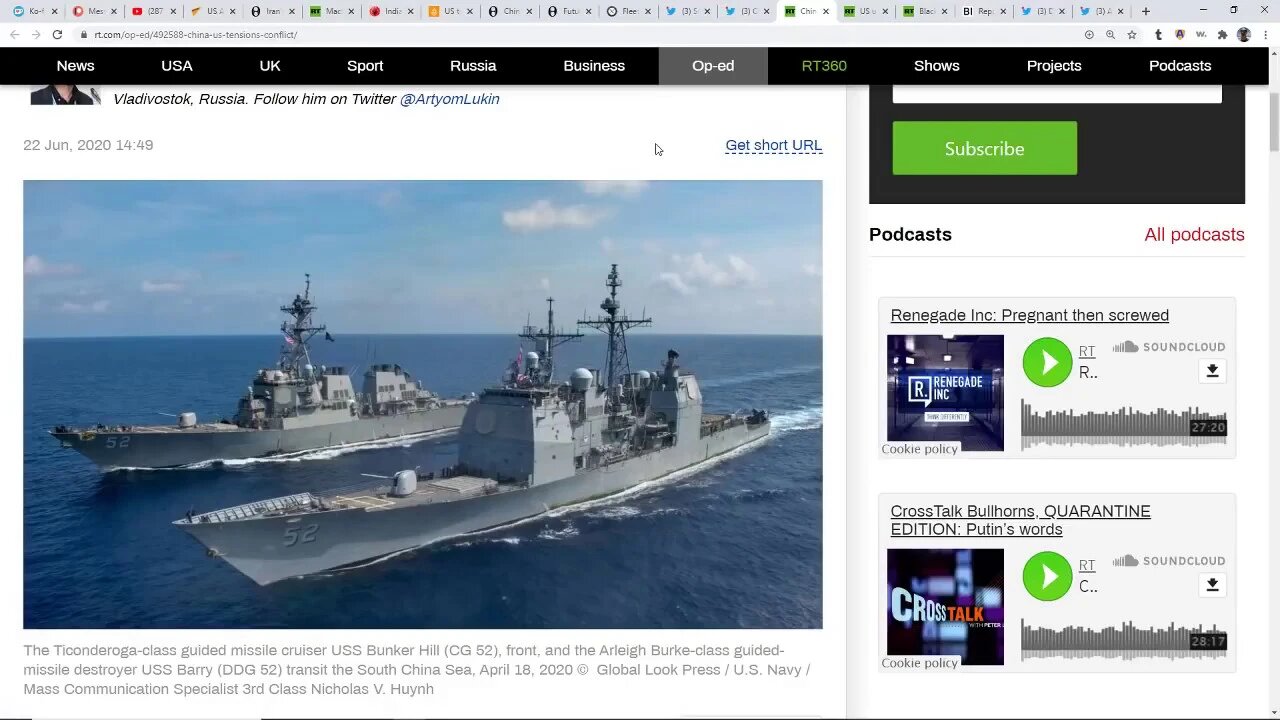
Task: Open the News section in RT menu
Action: 75,66
